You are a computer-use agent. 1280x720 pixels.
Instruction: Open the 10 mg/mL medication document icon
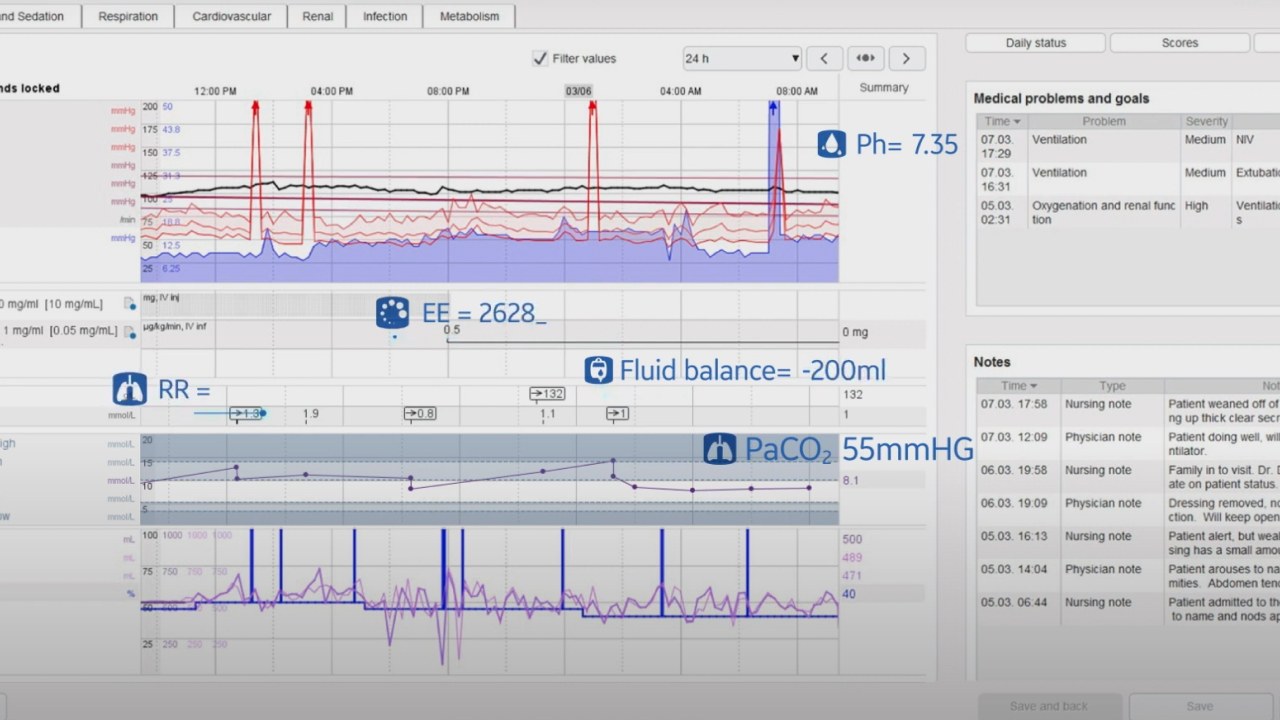(130, 303)
